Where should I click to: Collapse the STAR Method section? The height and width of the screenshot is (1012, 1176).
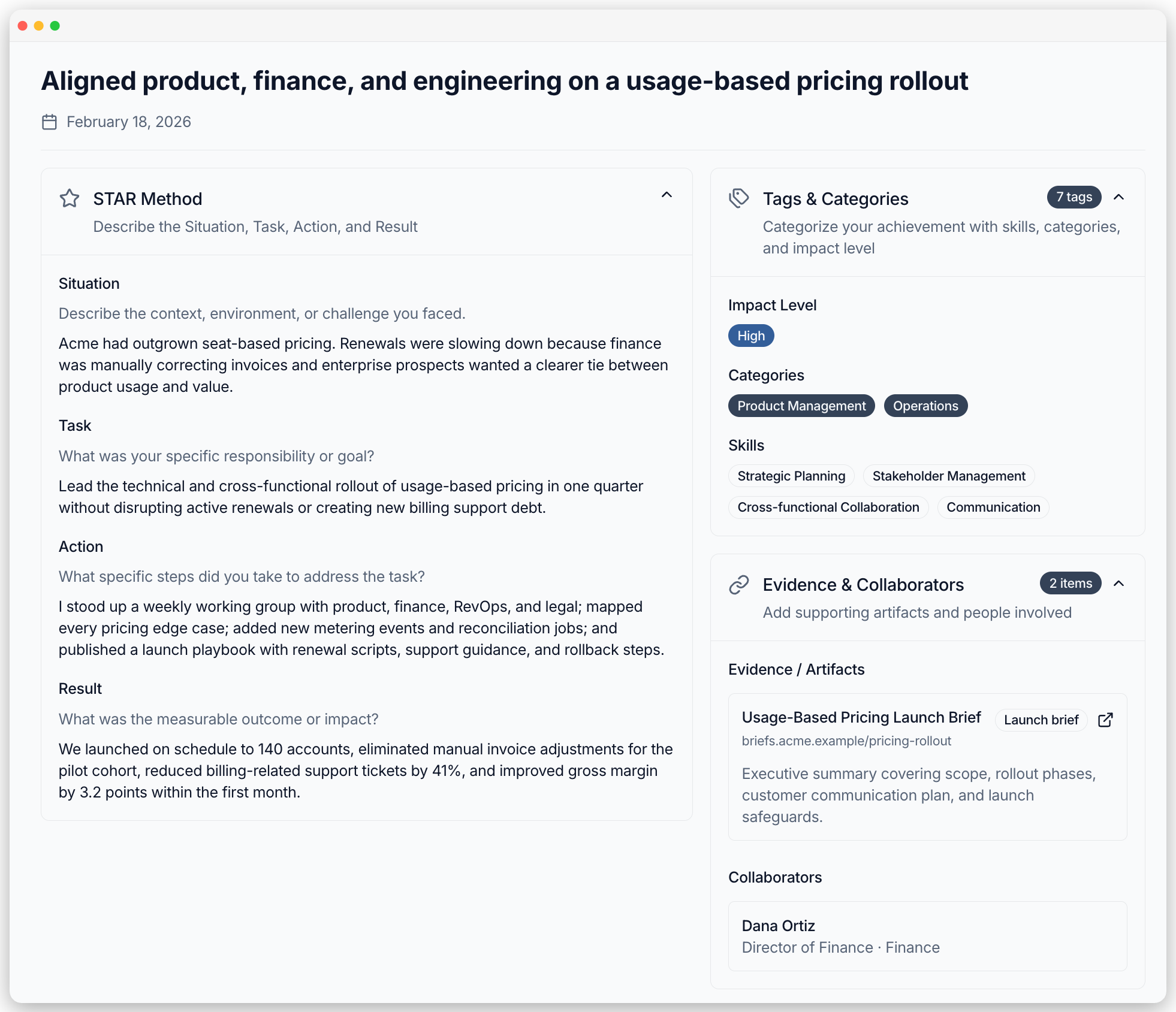(x=667, y=195)
